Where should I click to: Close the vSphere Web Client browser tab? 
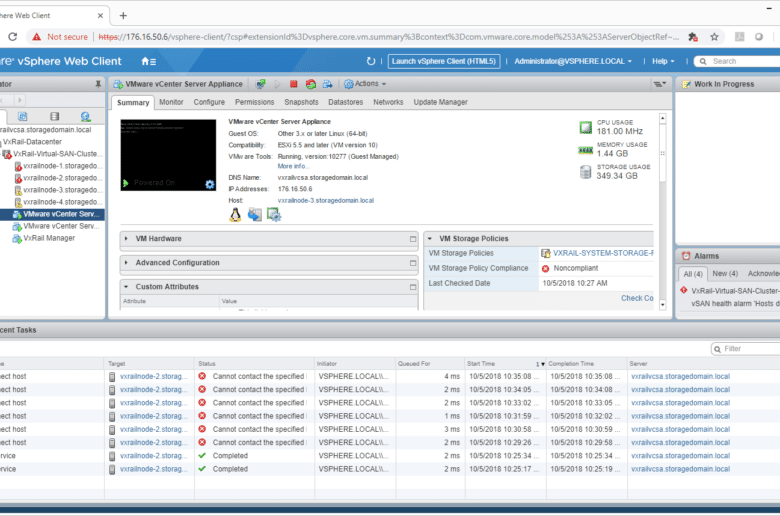click(100, 15)
